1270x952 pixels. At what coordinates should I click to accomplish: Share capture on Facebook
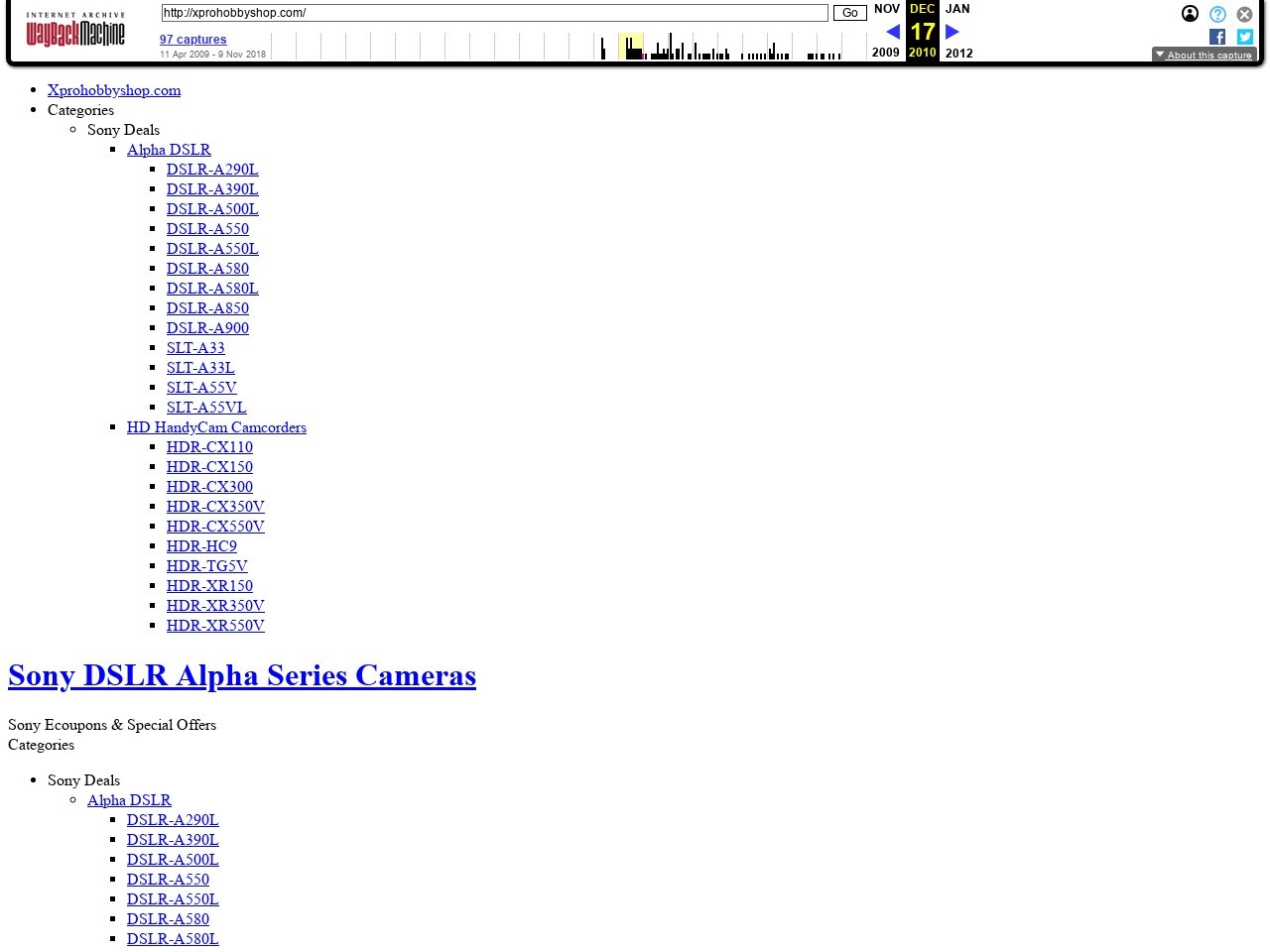coord(1217,37)
